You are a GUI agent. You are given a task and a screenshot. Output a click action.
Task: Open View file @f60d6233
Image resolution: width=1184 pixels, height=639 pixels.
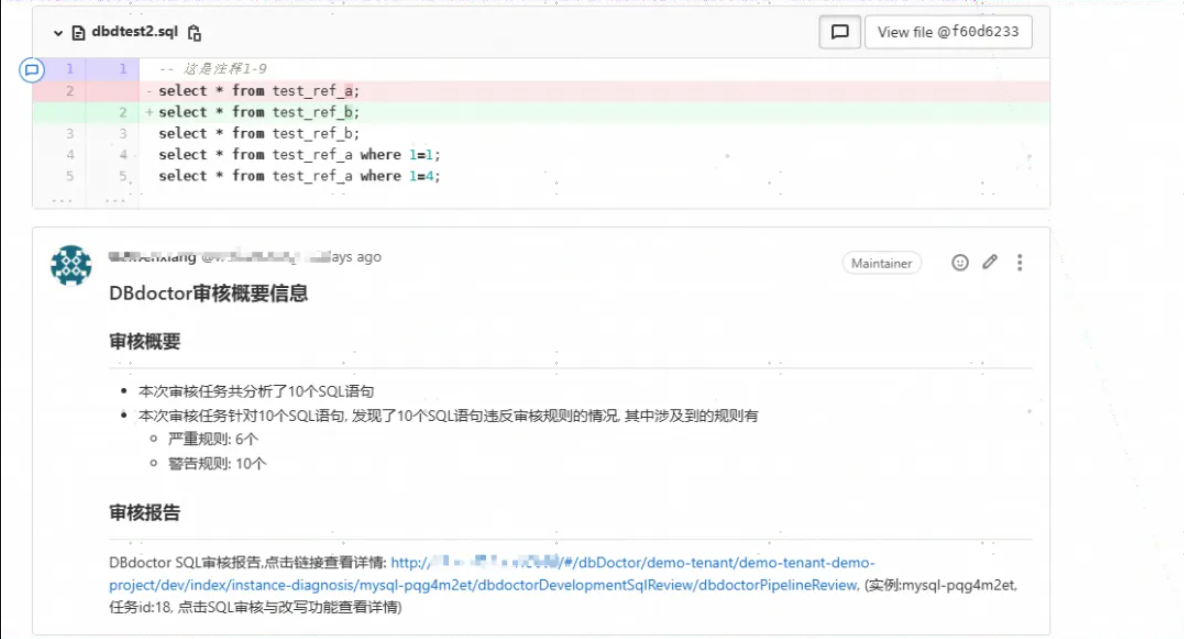[x=948, y=32]
